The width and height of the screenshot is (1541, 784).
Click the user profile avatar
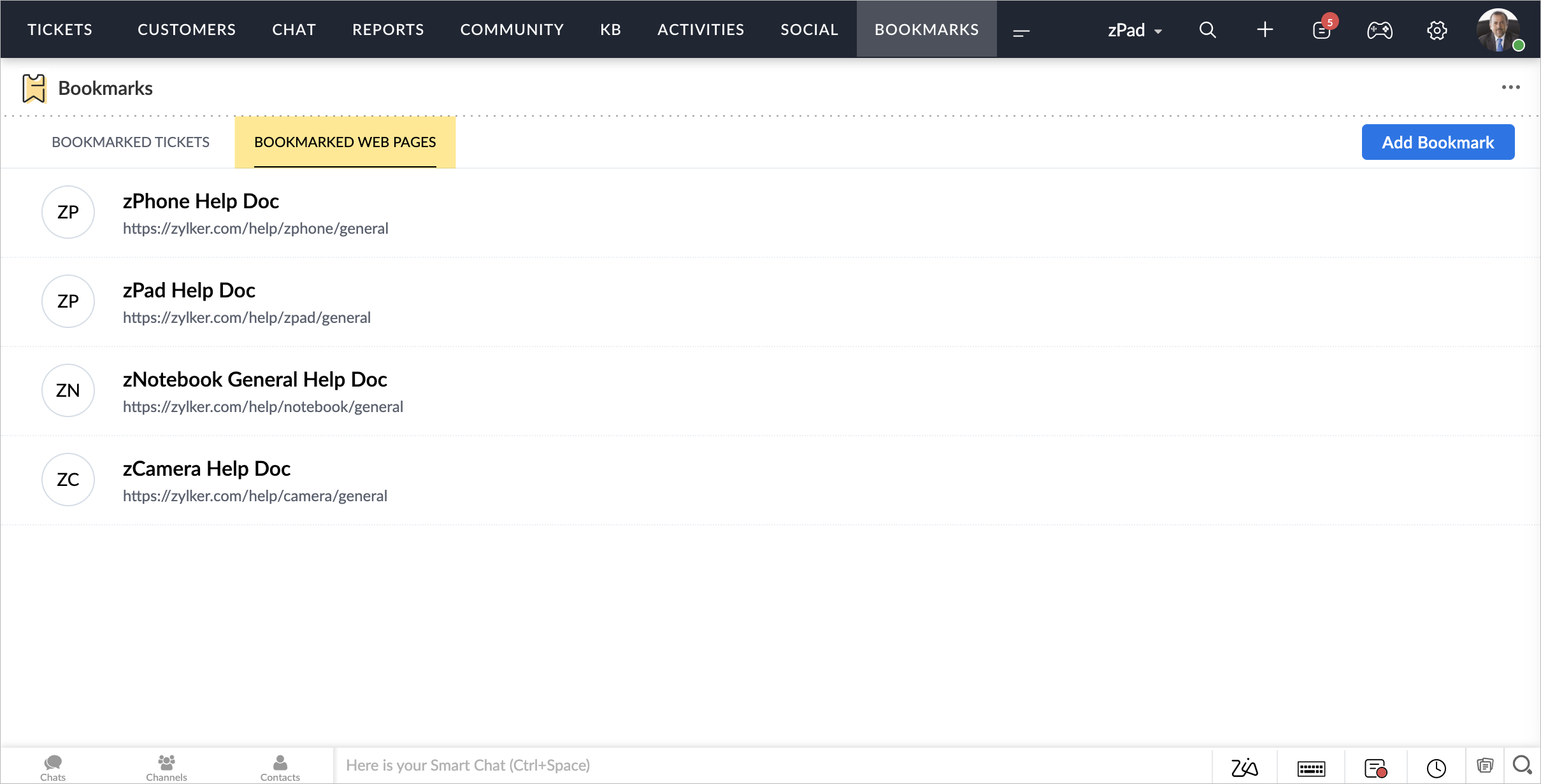[x=1498, y=30]
